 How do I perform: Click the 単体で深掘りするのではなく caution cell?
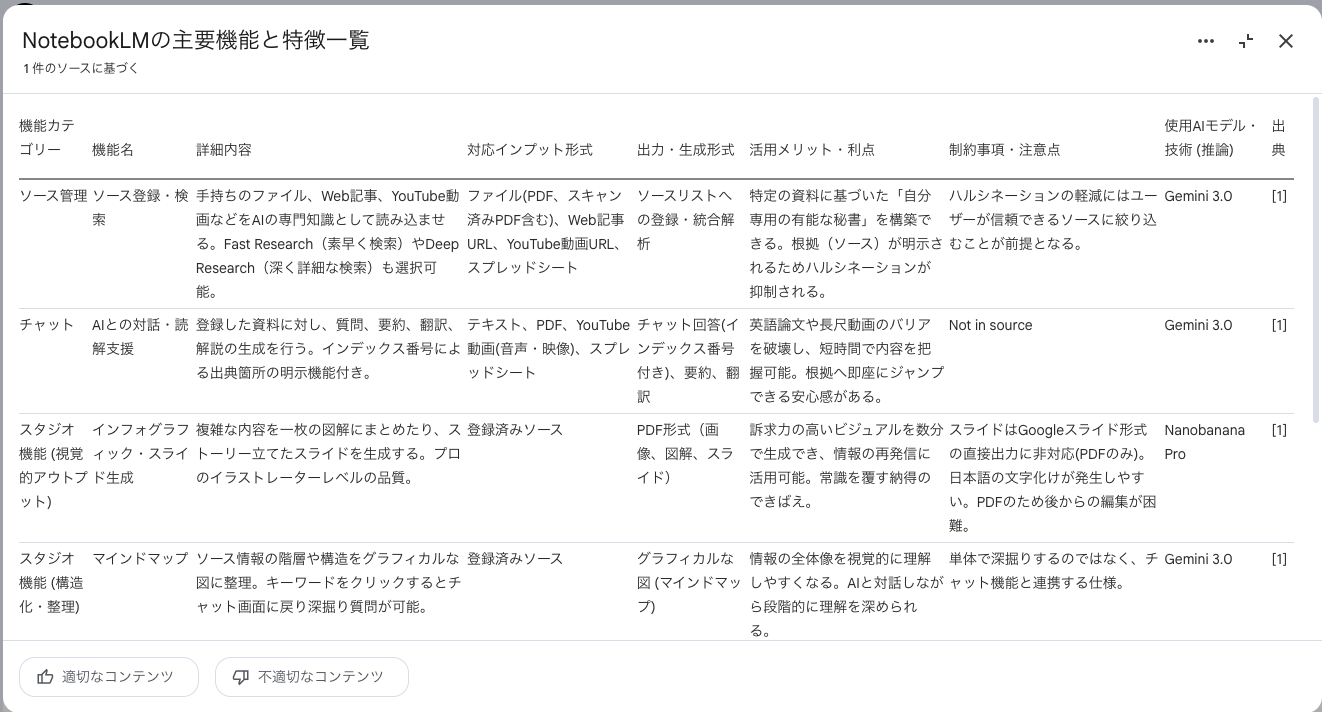pyautogui.click(x=1053, y=571)
